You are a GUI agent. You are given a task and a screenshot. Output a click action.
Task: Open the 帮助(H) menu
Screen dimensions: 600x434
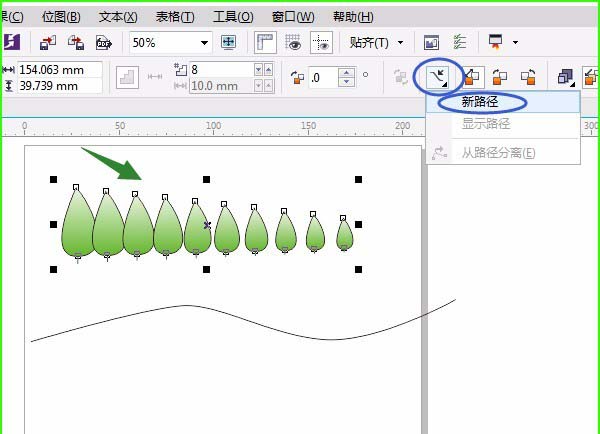click(353, 17)
